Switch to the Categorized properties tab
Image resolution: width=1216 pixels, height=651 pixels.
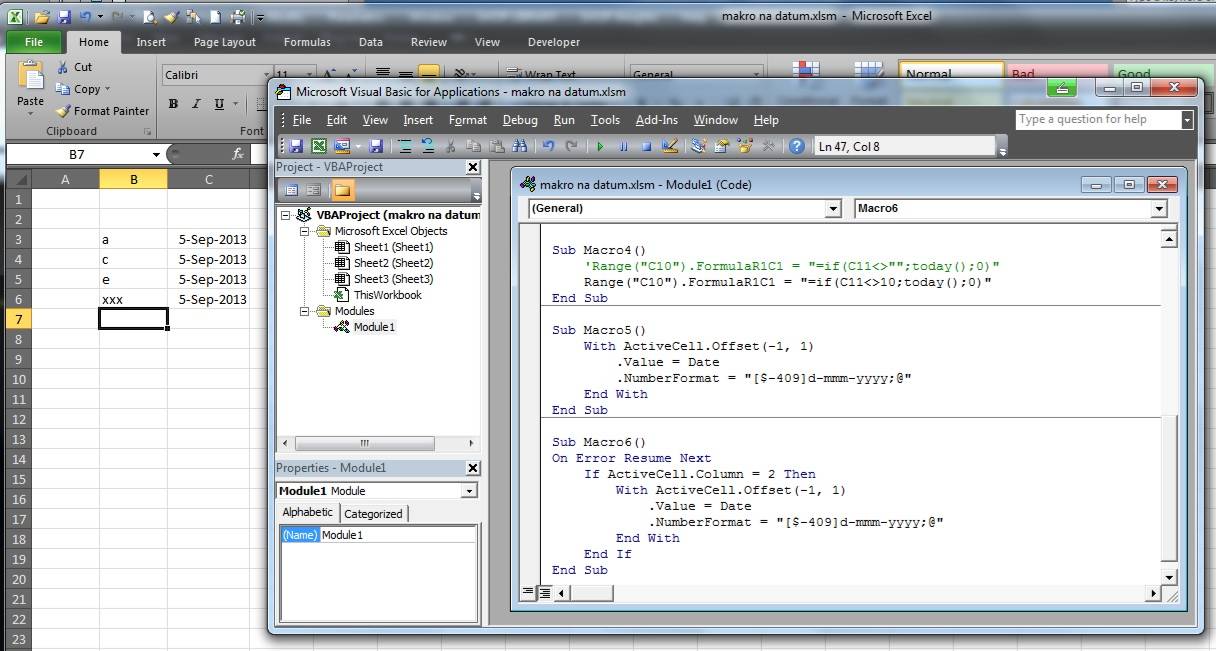click(373, 514)
